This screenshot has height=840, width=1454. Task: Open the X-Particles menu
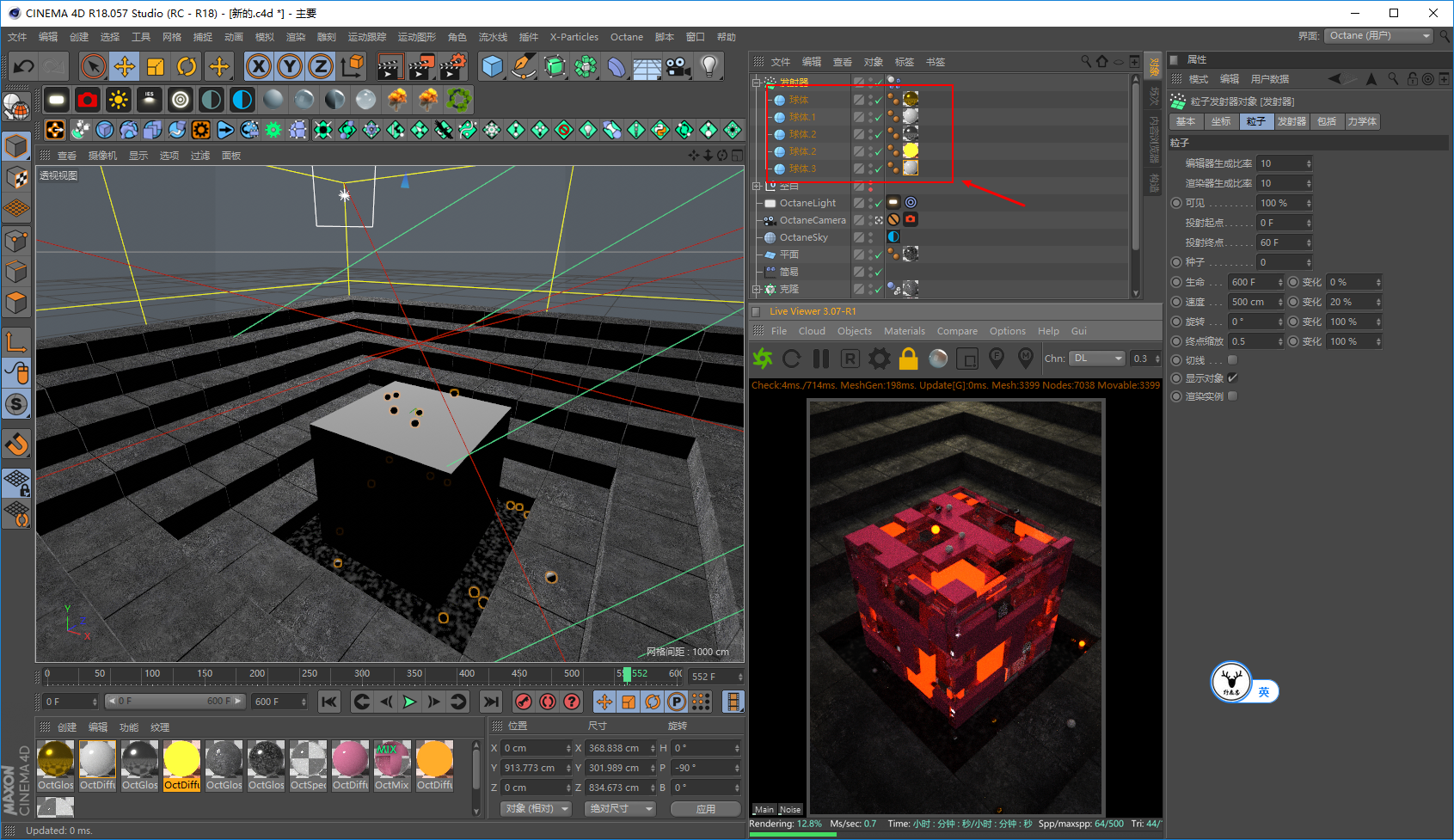tap(574, 37)
